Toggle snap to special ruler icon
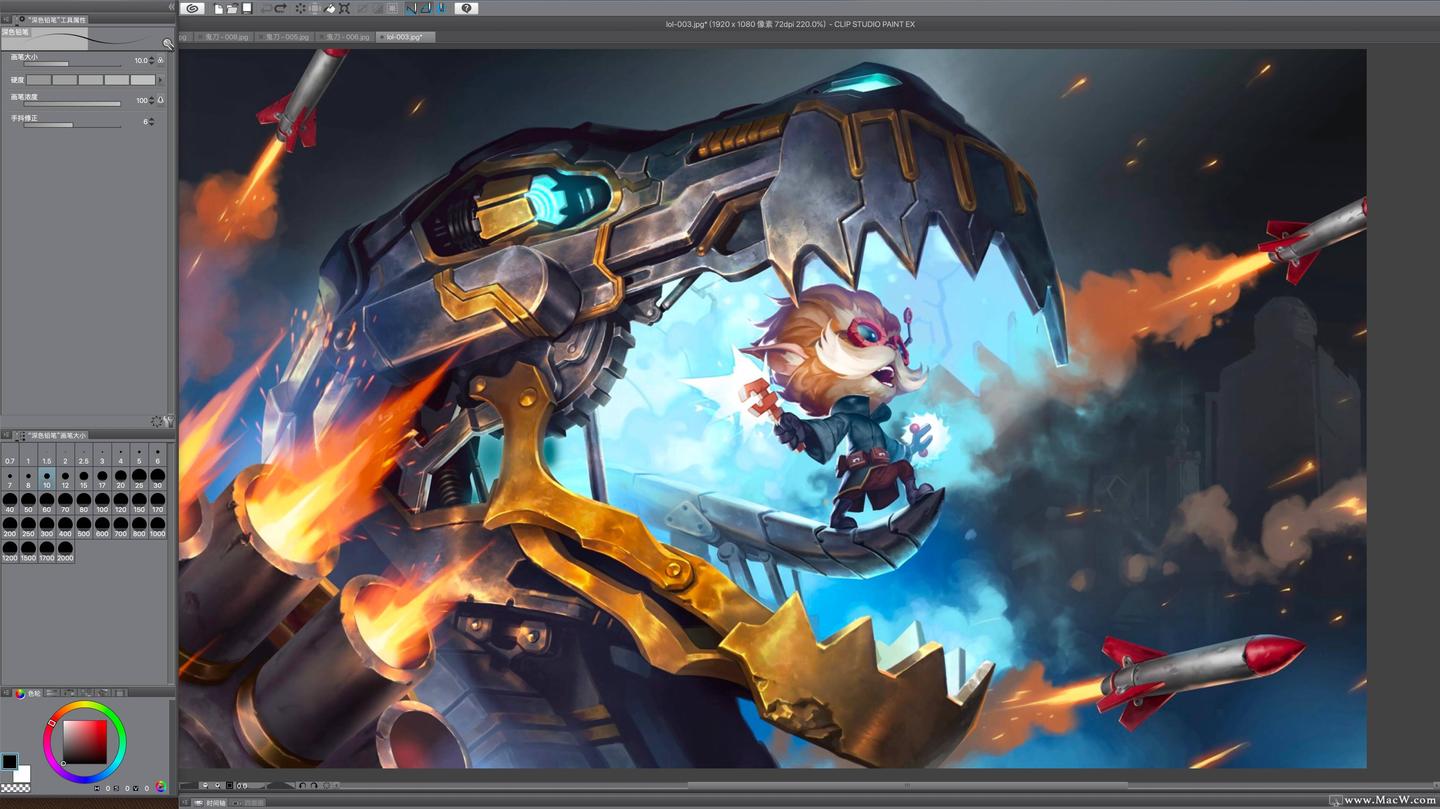This screenshot has height=809, width=1440. pos(426,8)
